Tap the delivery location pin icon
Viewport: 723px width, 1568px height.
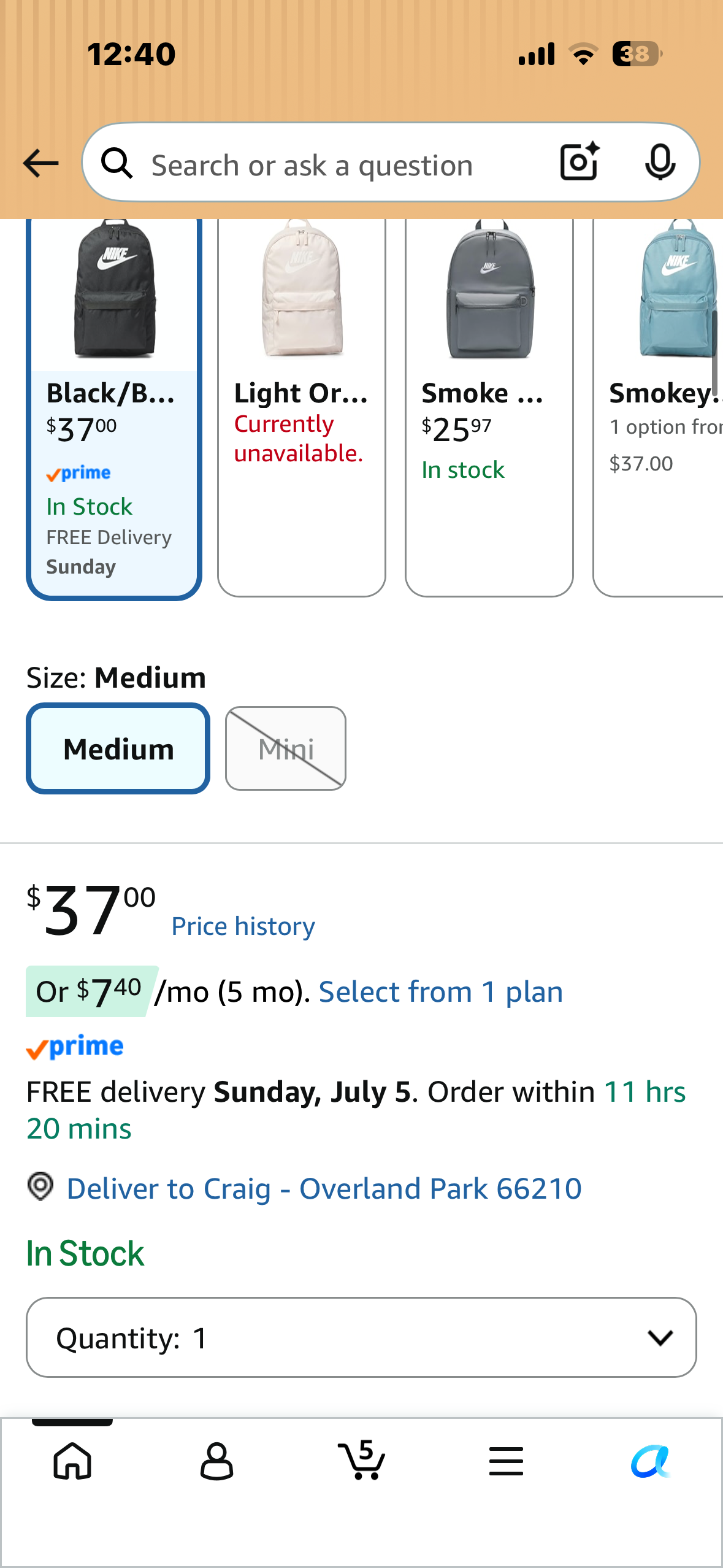(40, 1186)
